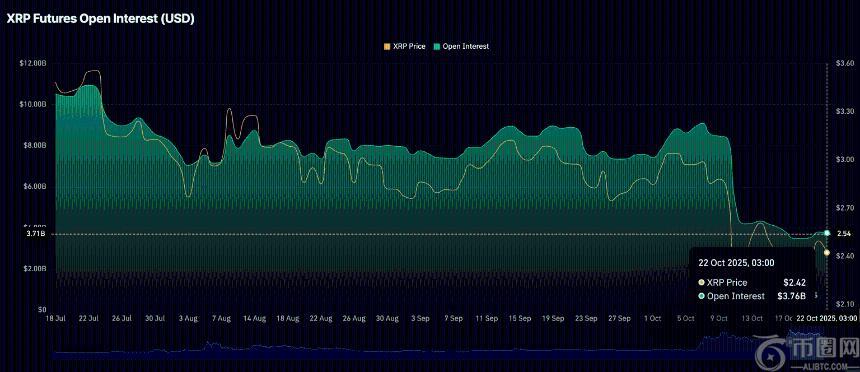Click the $10.00B left axis label
860x372 pixels.
click(34, 104)
